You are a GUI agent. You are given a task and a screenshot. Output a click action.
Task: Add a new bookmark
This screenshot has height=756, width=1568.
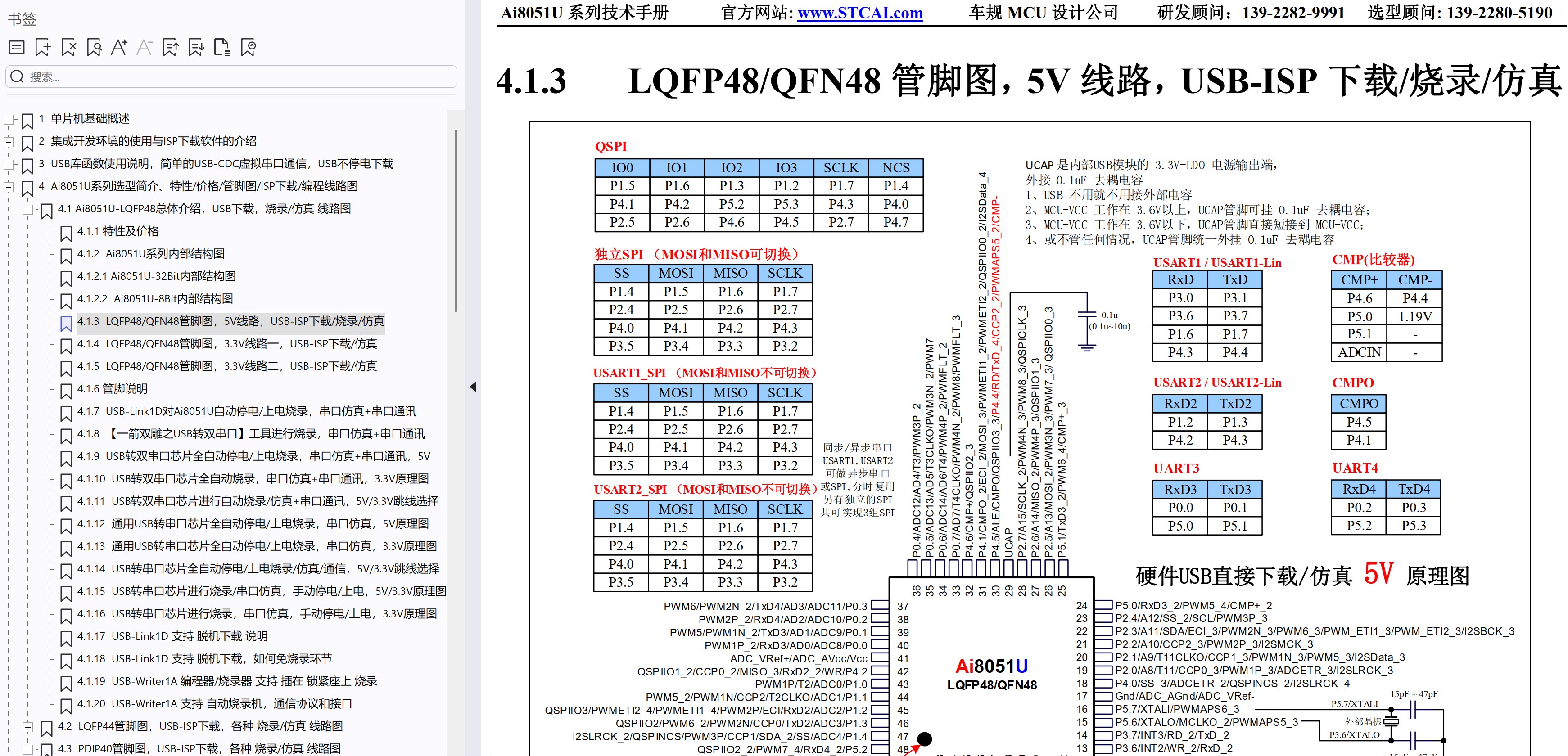pyautogui.click(x=43, y=47)
